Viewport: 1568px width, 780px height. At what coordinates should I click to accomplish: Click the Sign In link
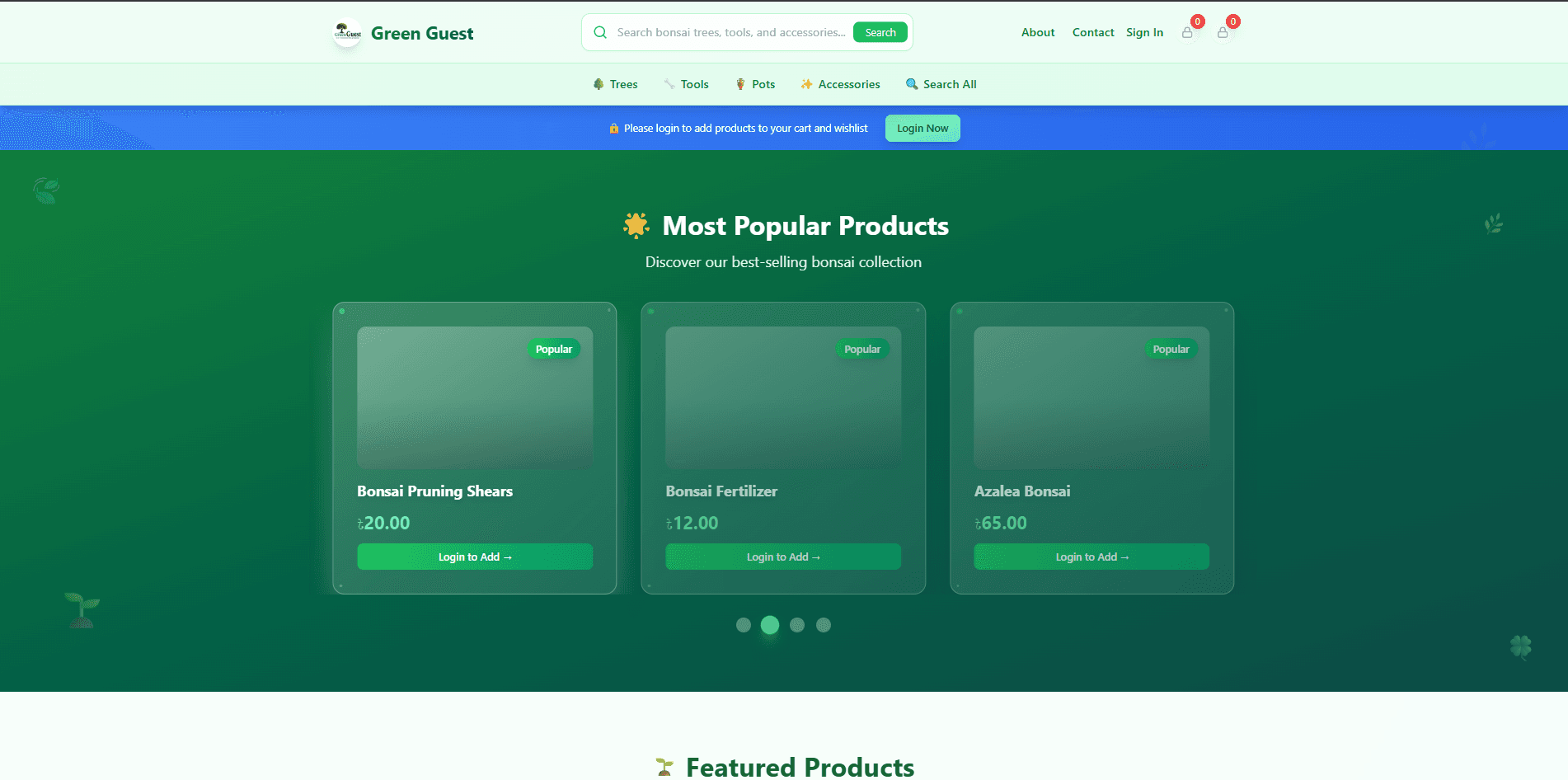click(1144, 32)
